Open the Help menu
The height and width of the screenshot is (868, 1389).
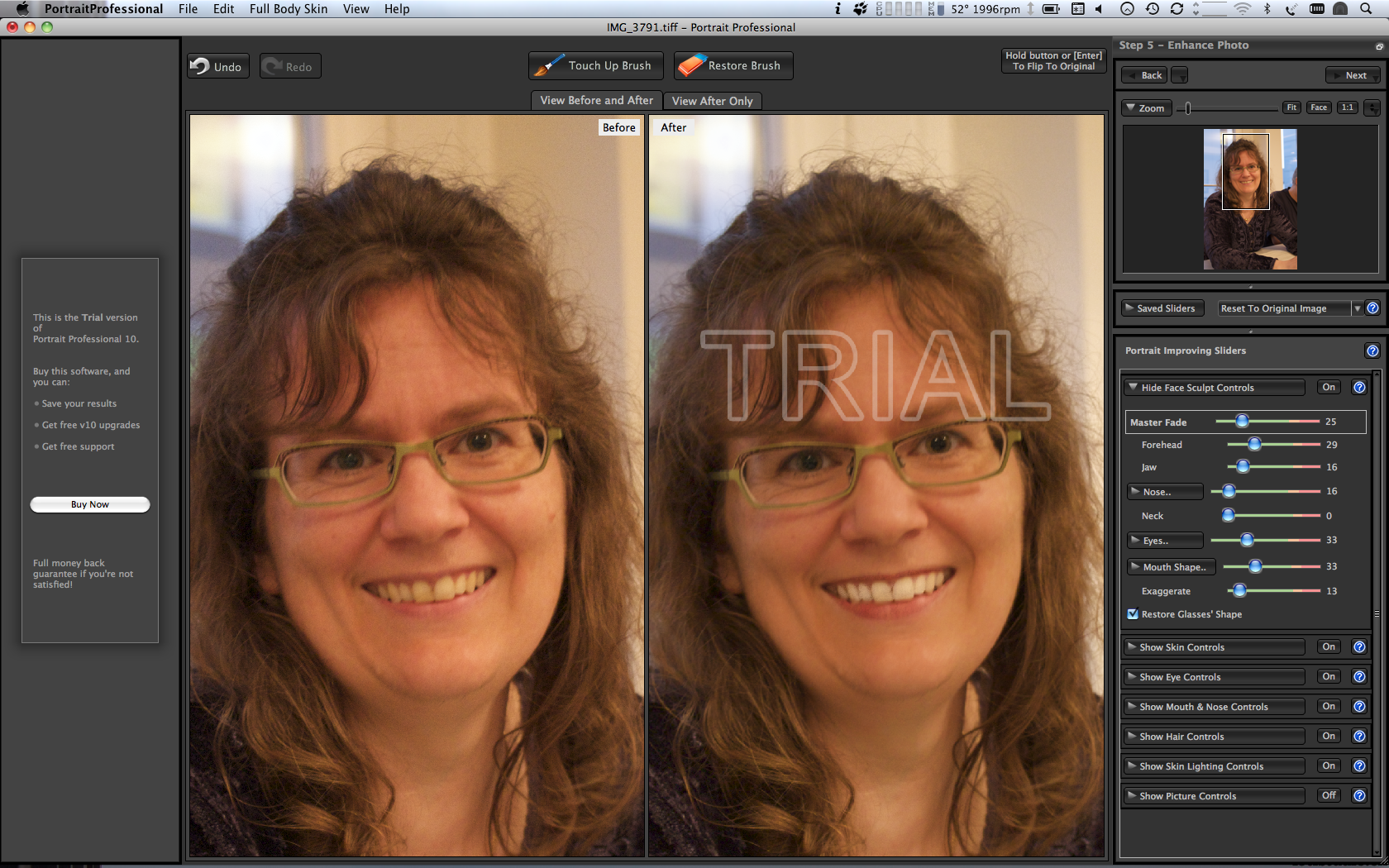tap(397, 8)
